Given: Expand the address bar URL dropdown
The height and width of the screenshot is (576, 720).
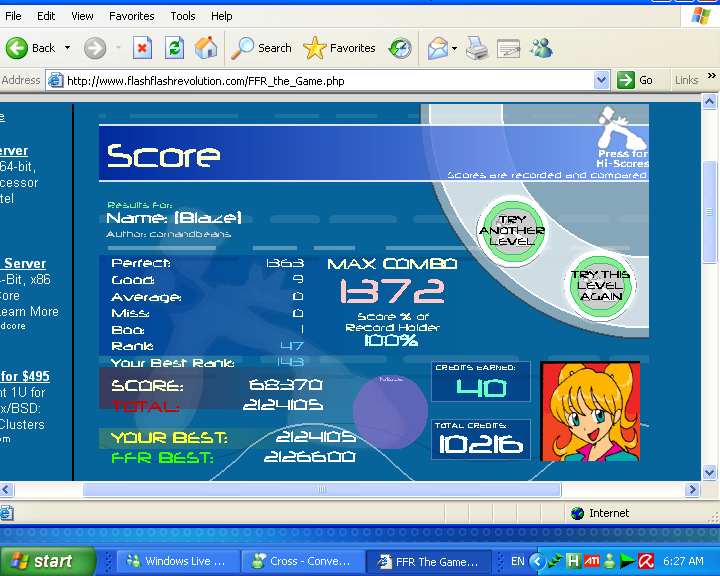Looking at the screenshot, I should click(601, 80).
